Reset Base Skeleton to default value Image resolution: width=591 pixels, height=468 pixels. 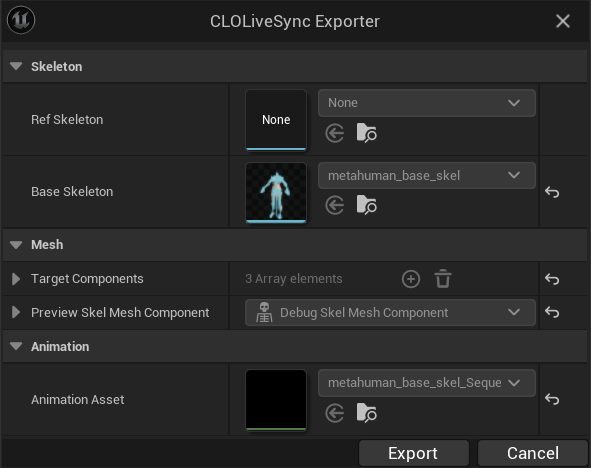pos(552,192)
